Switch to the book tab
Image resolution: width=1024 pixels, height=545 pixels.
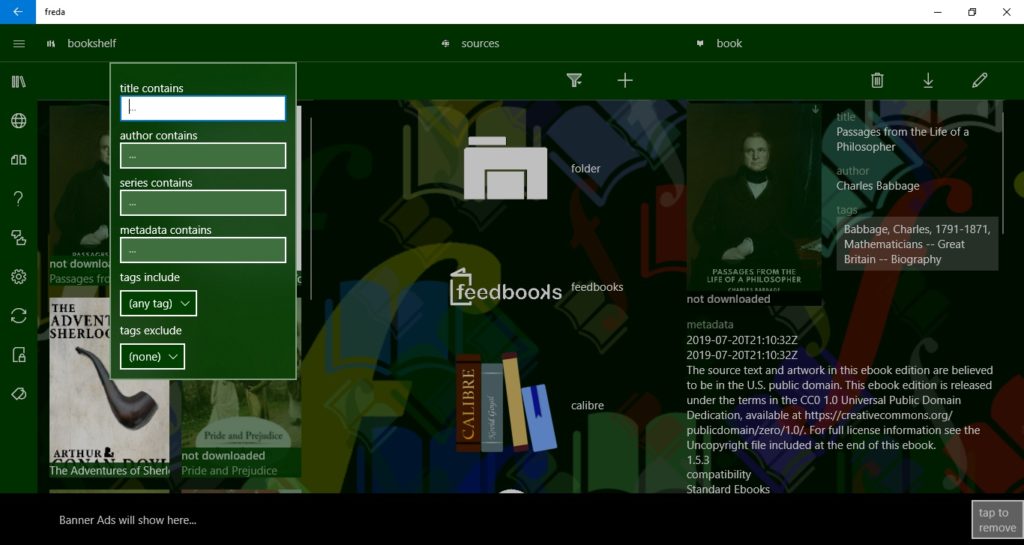(x=719, y=44)
